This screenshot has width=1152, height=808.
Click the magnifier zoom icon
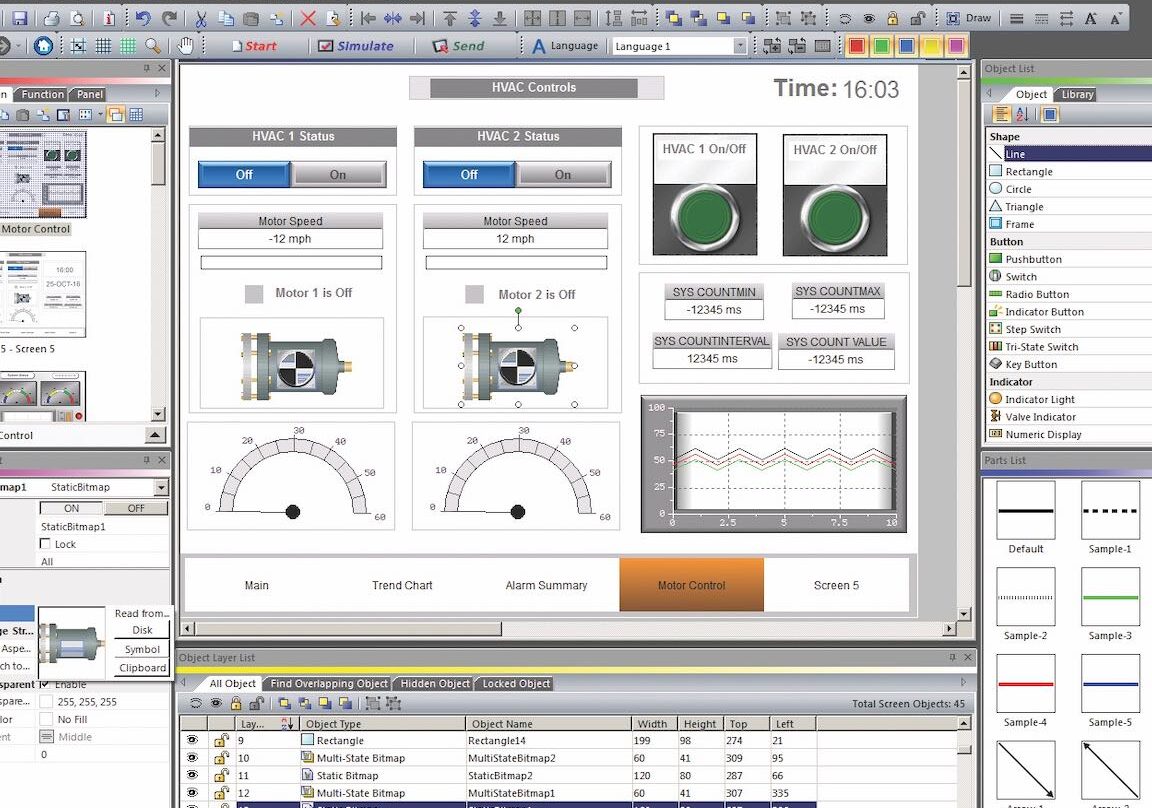point(153,45)
